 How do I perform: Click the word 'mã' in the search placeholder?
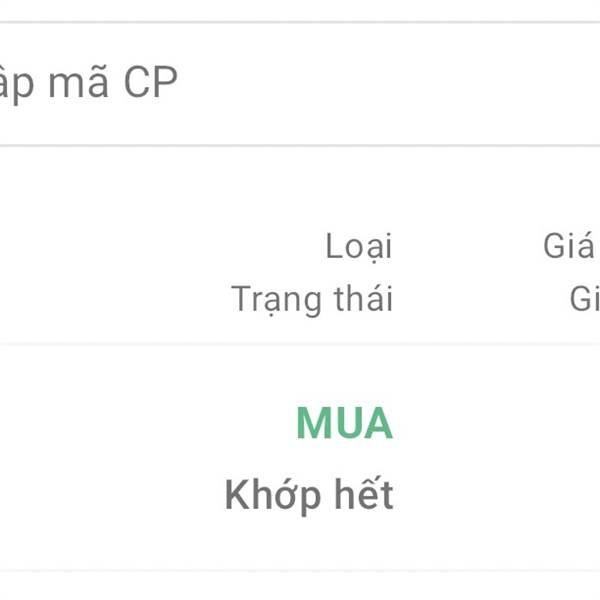[78, 82]
